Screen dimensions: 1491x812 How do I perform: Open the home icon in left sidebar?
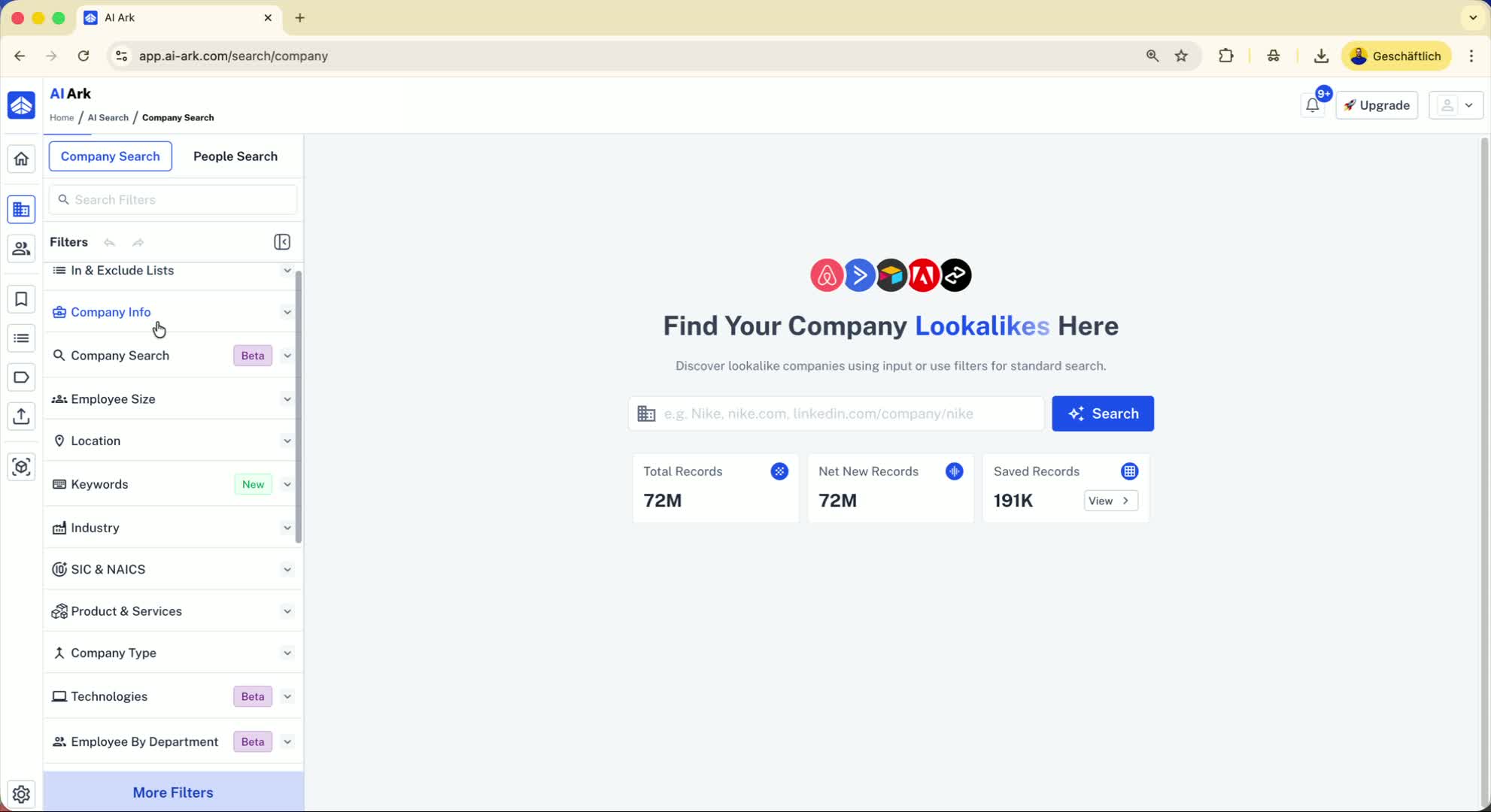click(21, 159)
